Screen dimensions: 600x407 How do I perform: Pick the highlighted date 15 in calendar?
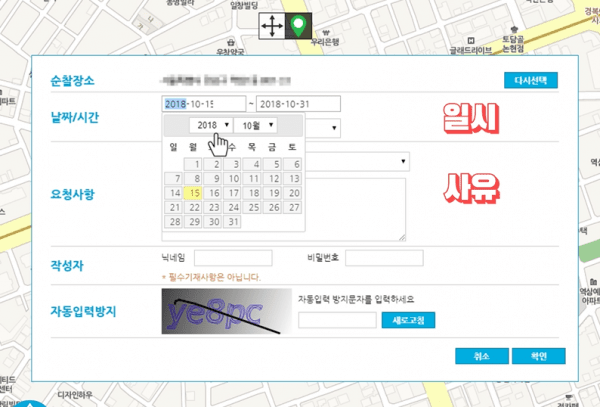point(193,193)
